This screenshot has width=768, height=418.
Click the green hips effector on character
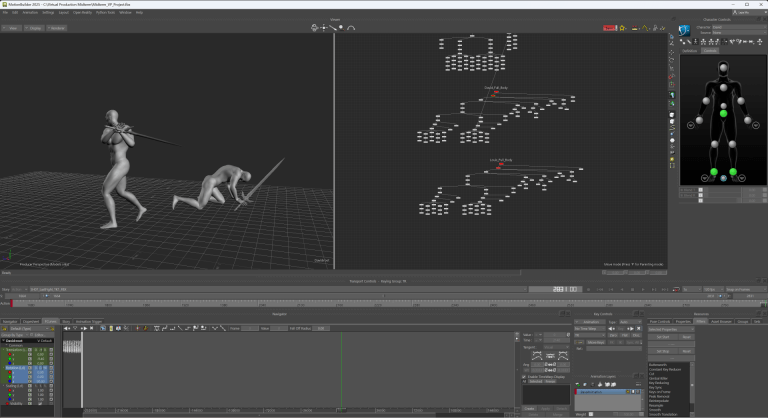723,113
